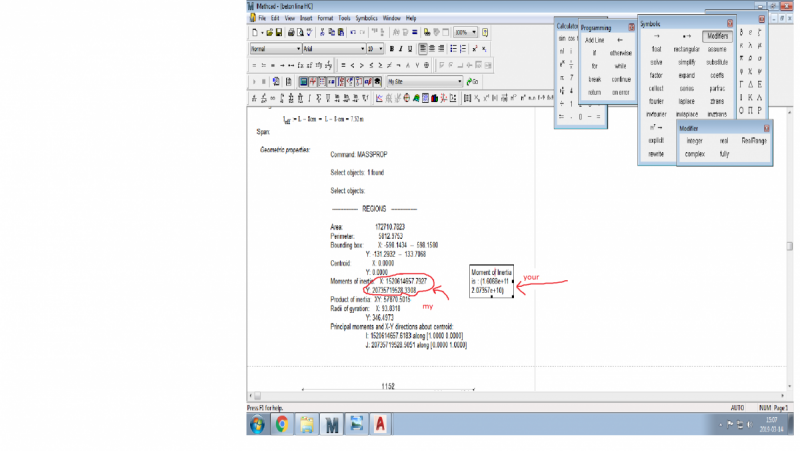Paste from clipboard
The height and width of the screenshot is (451, 800).
click(x=341, y=32)
